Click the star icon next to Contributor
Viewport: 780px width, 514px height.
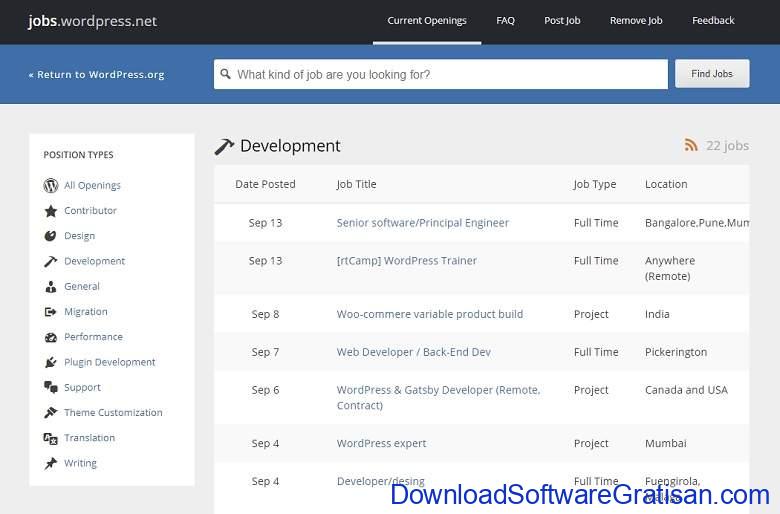pos(51,210)
